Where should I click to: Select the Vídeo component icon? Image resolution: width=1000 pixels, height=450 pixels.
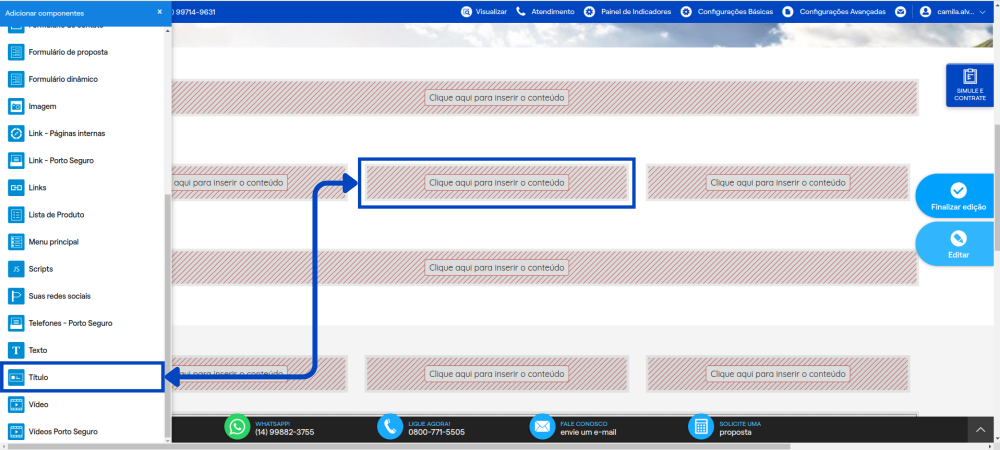point(16,405)
